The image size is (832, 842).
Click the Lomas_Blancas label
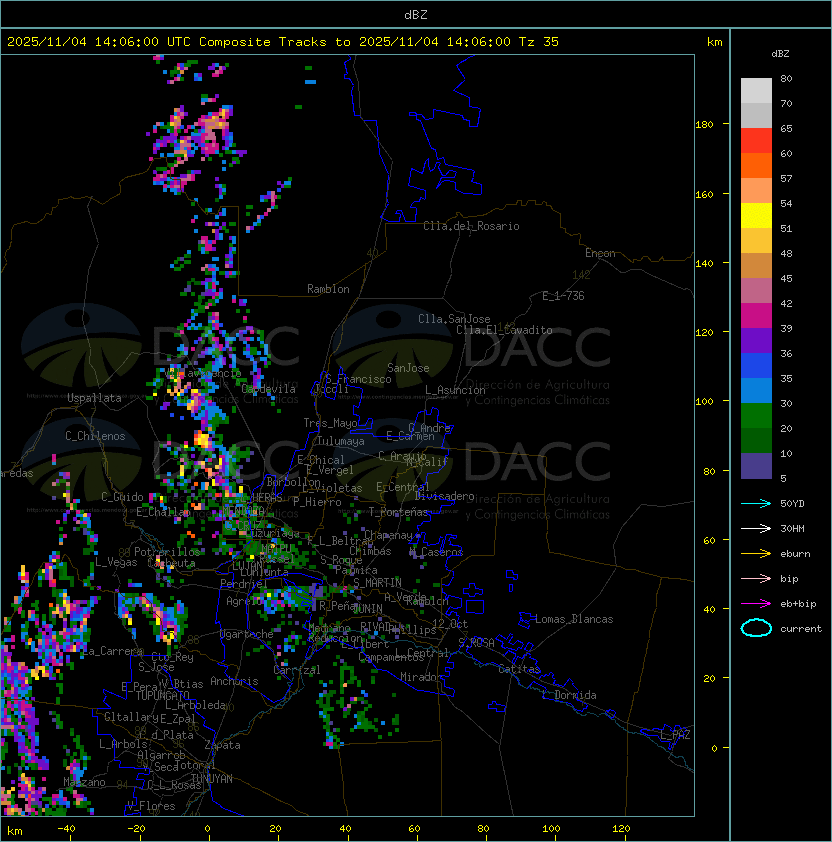pyautogui.click(x=574, y=619)
